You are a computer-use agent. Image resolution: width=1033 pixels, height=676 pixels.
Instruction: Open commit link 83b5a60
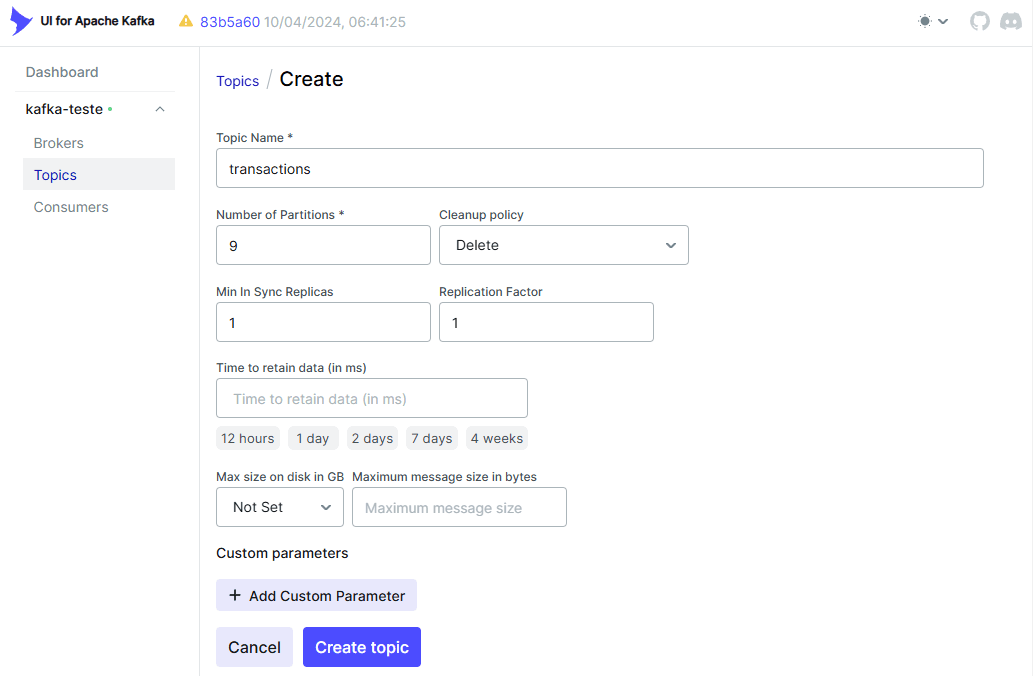230,22
